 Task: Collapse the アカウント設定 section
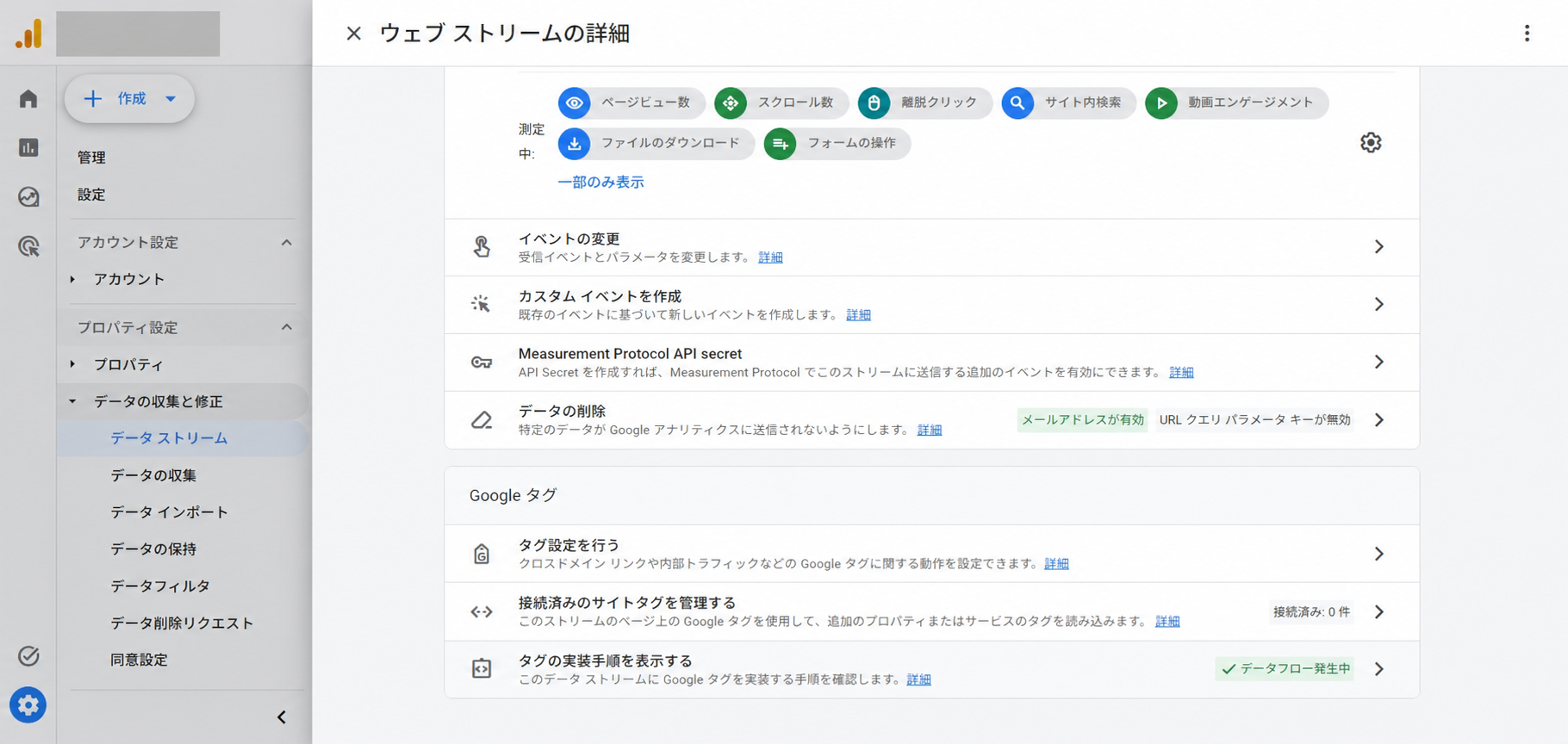287,243
